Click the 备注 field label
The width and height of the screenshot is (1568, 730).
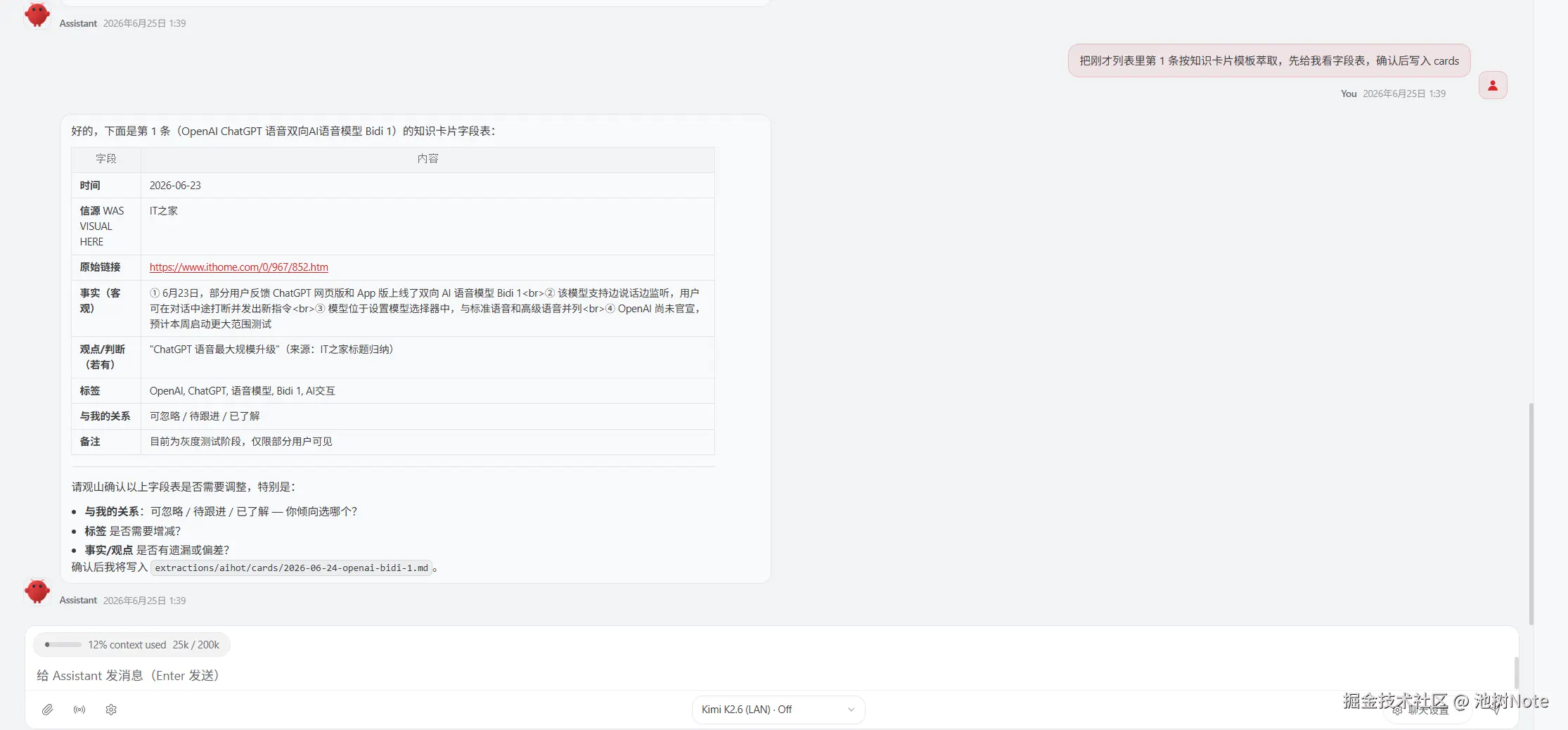pyautogui.click(x=90, y=442)
